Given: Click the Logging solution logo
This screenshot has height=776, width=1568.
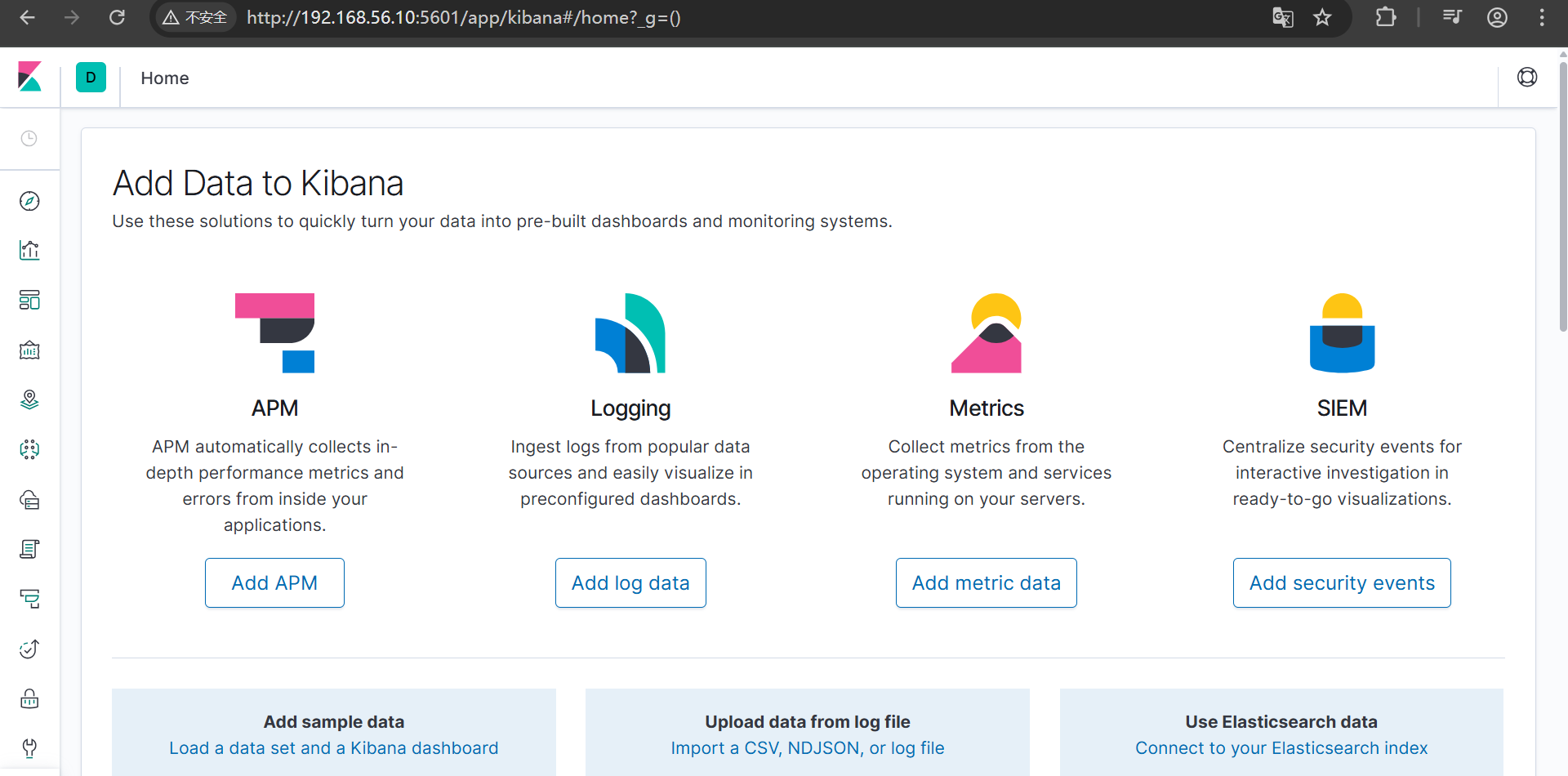Looking at the screenshot, I should (x=630, y=333).
